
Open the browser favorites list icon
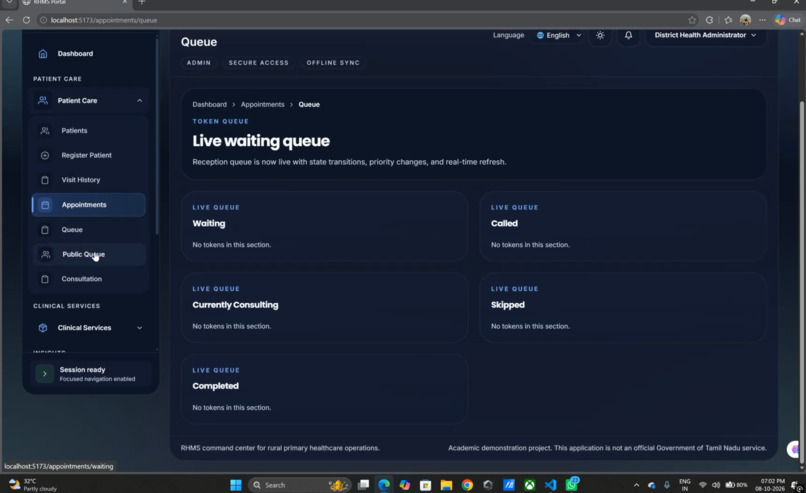click(x=728, y=20)
